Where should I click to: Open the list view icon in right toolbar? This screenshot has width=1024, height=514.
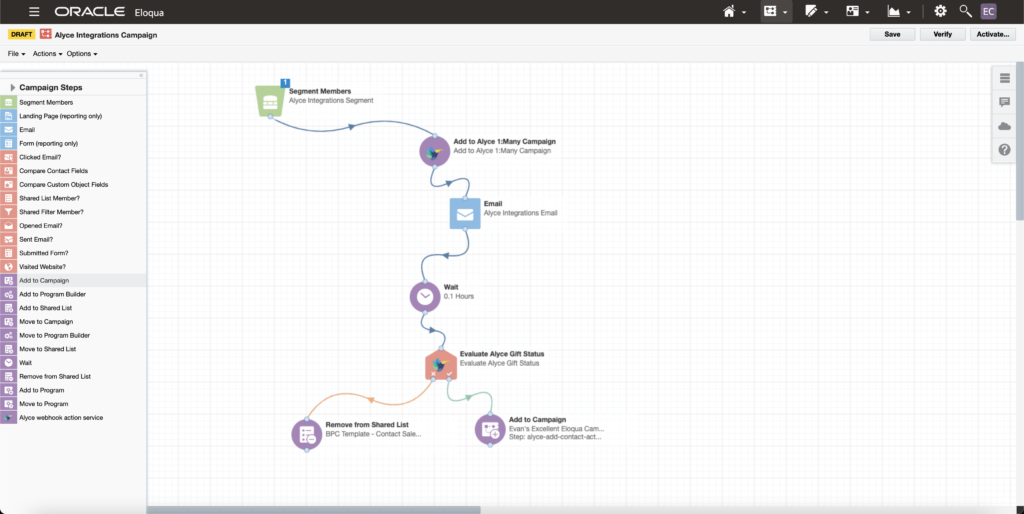pos(1004,78)
